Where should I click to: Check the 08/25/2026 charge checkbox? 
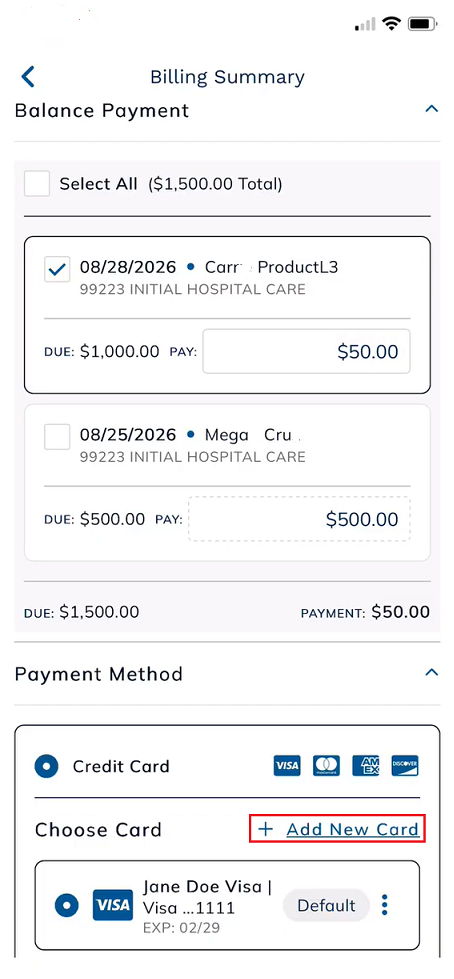[x=57, y=436]
